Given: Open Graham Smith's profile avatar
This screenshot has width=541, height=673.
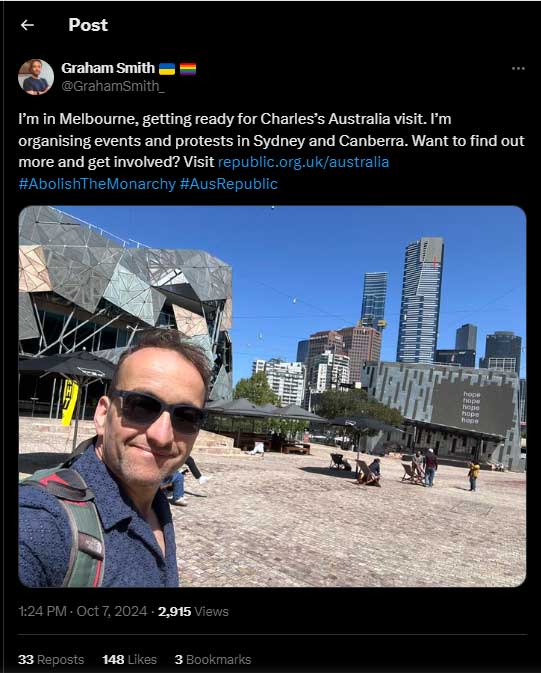Looking at the screenshot, I should [x=36, y=77].
